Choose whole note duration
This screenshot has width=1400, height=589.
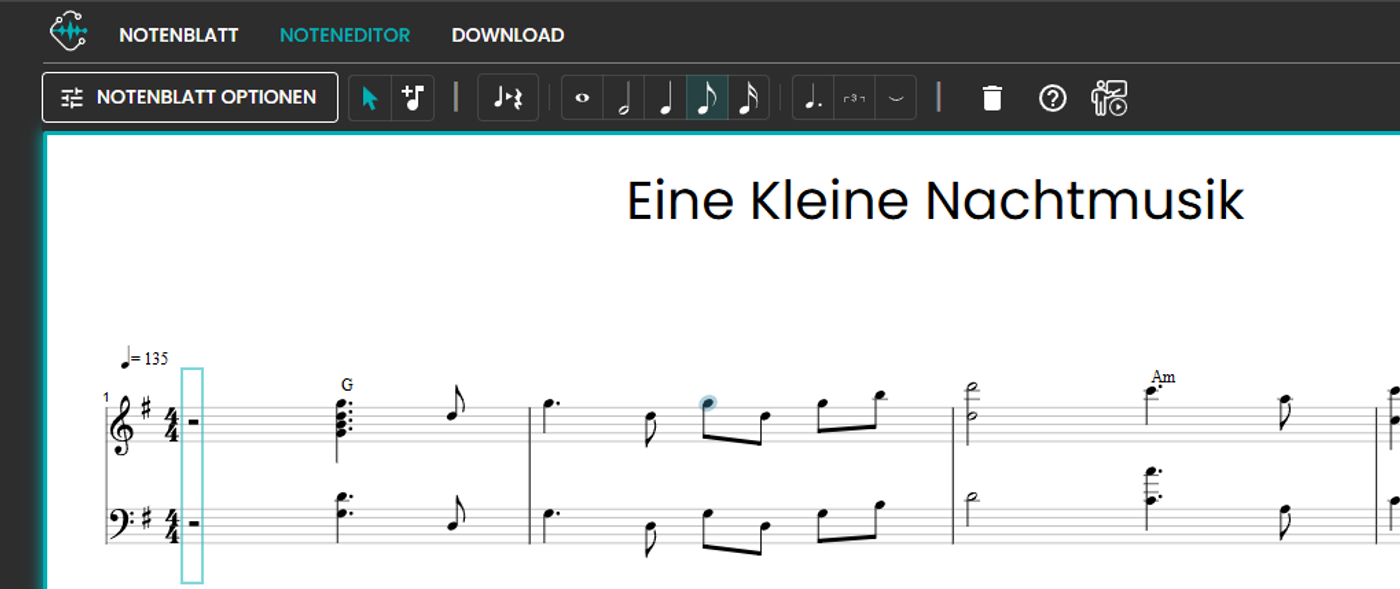click(582, 98)
